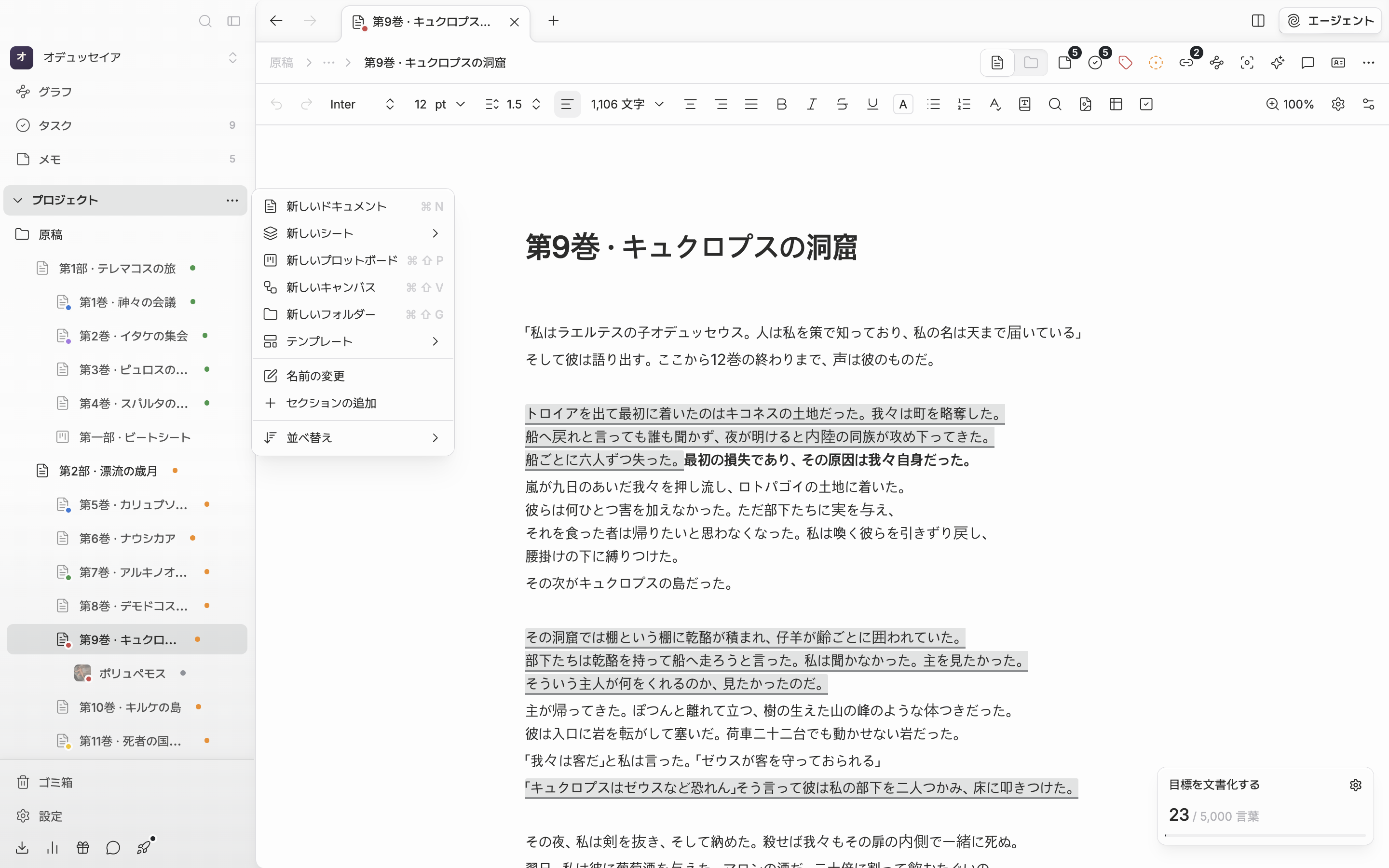The width and height of the screenshot is (1389, 868).
Task: Open the オデュッセイア workspace switcher
Action: [125, 57]
